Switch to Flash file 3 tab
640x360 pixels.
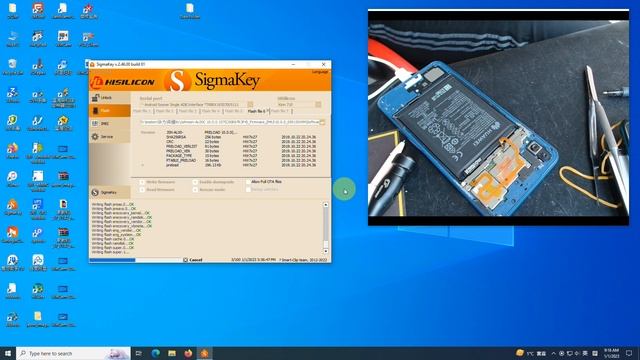(188, 111)
